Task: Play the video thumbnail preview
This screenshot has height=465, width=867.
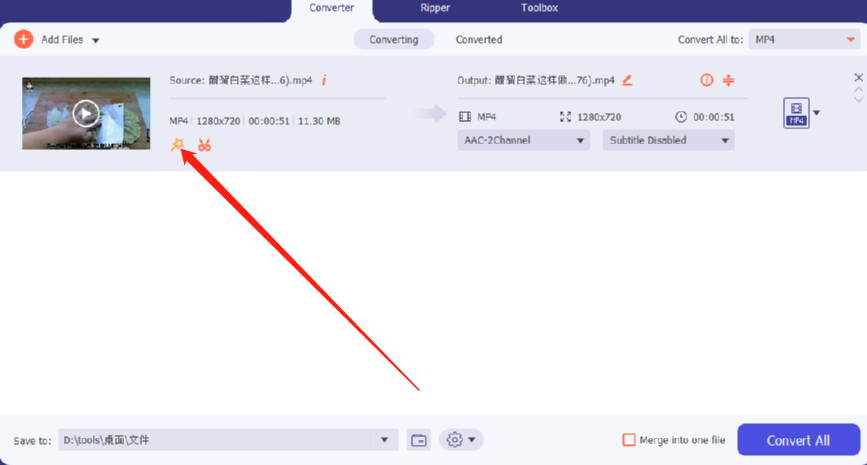Action: [x=85, y=113]
